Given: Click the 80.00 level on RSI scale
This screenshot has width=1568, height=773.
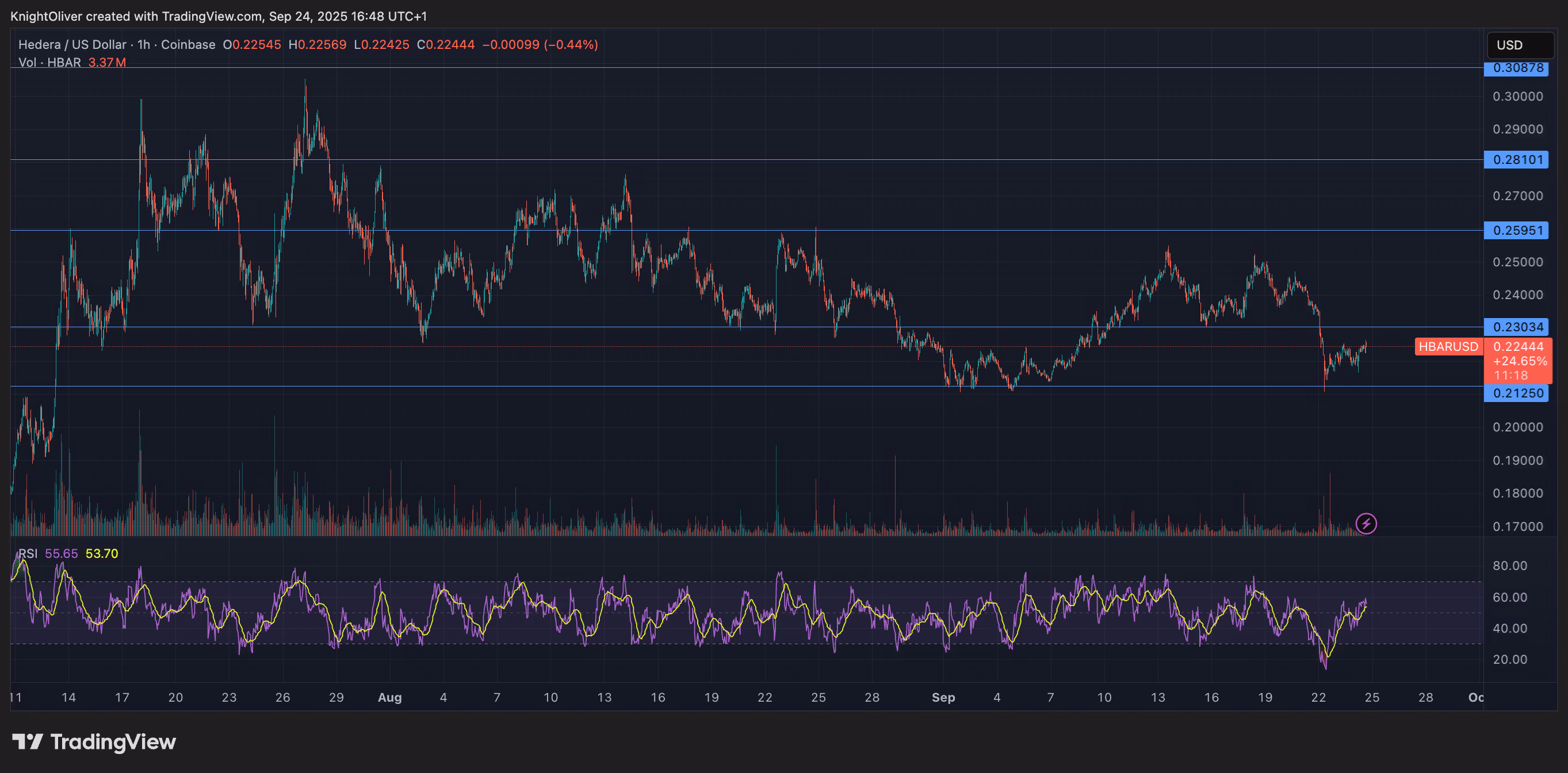Looking at the screenshot, I should (1509, 565).
